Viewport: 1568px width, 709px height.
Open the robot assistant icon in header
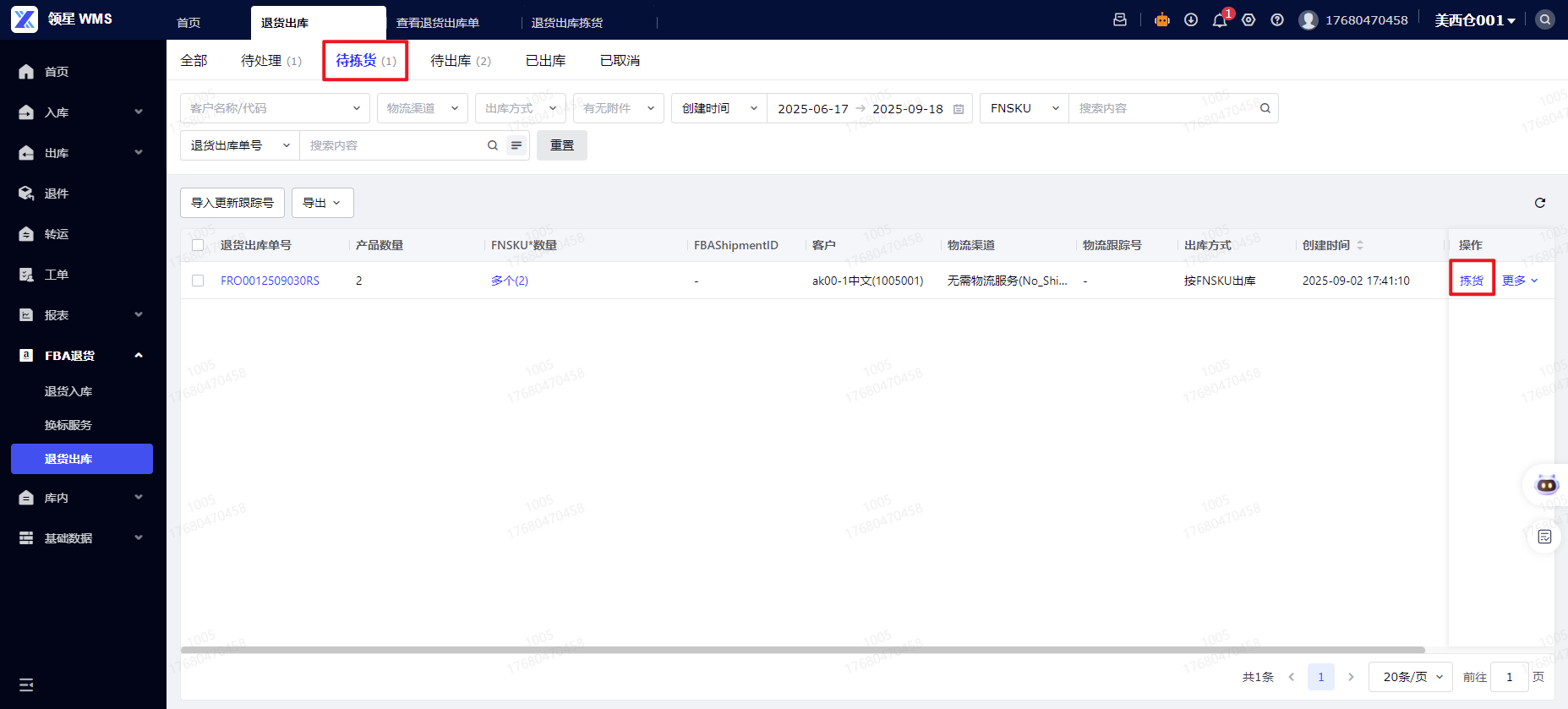coord(1162,19)
